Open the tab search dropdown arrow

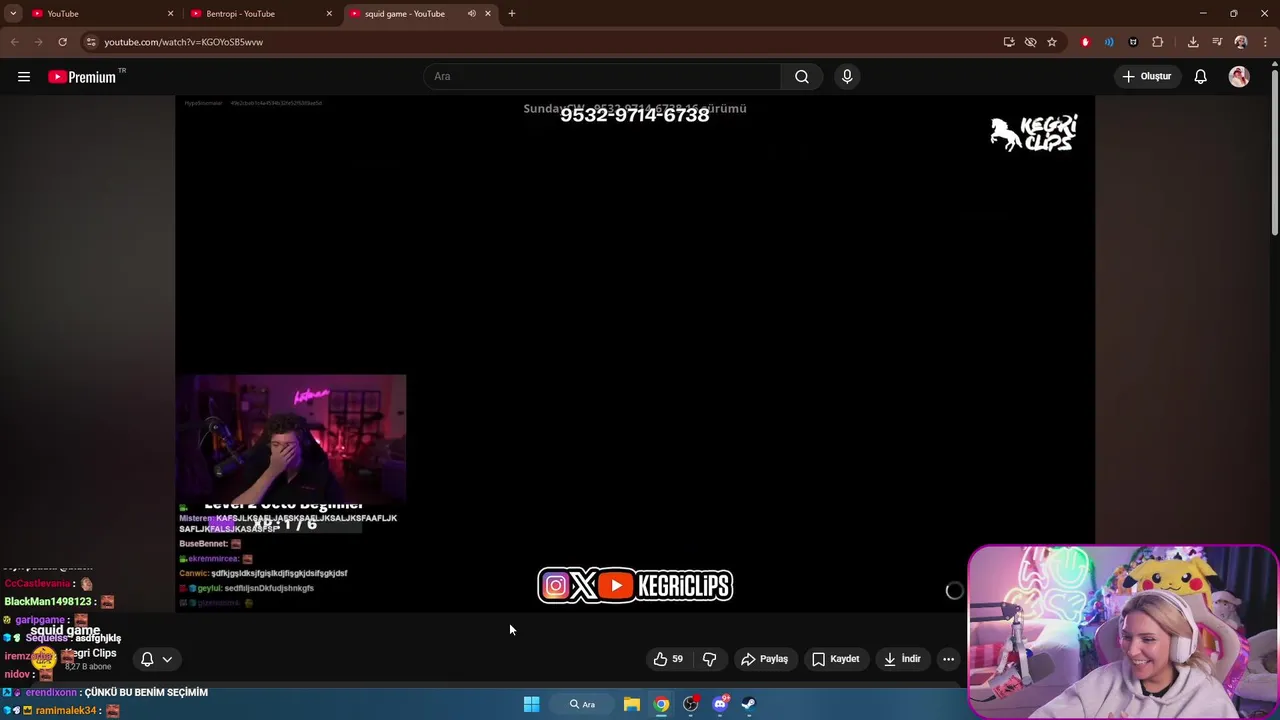point(13,14)
